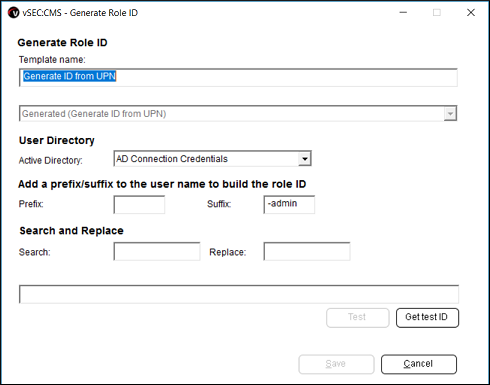
Task: Click the Template name input field
Action: [238, 77]
